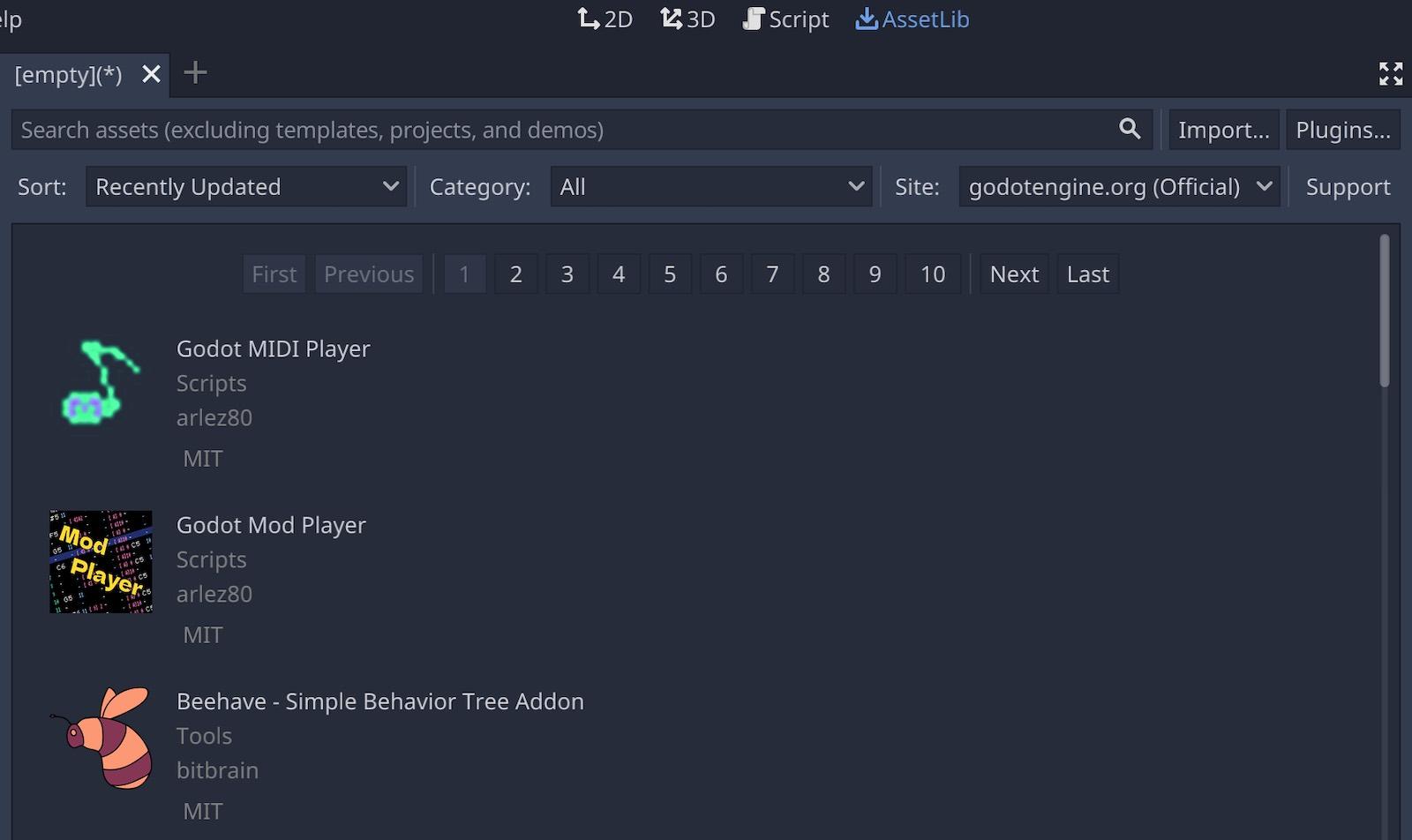Close the [empty](*) scene tab

pyautogui.click(x=151, y=74)
